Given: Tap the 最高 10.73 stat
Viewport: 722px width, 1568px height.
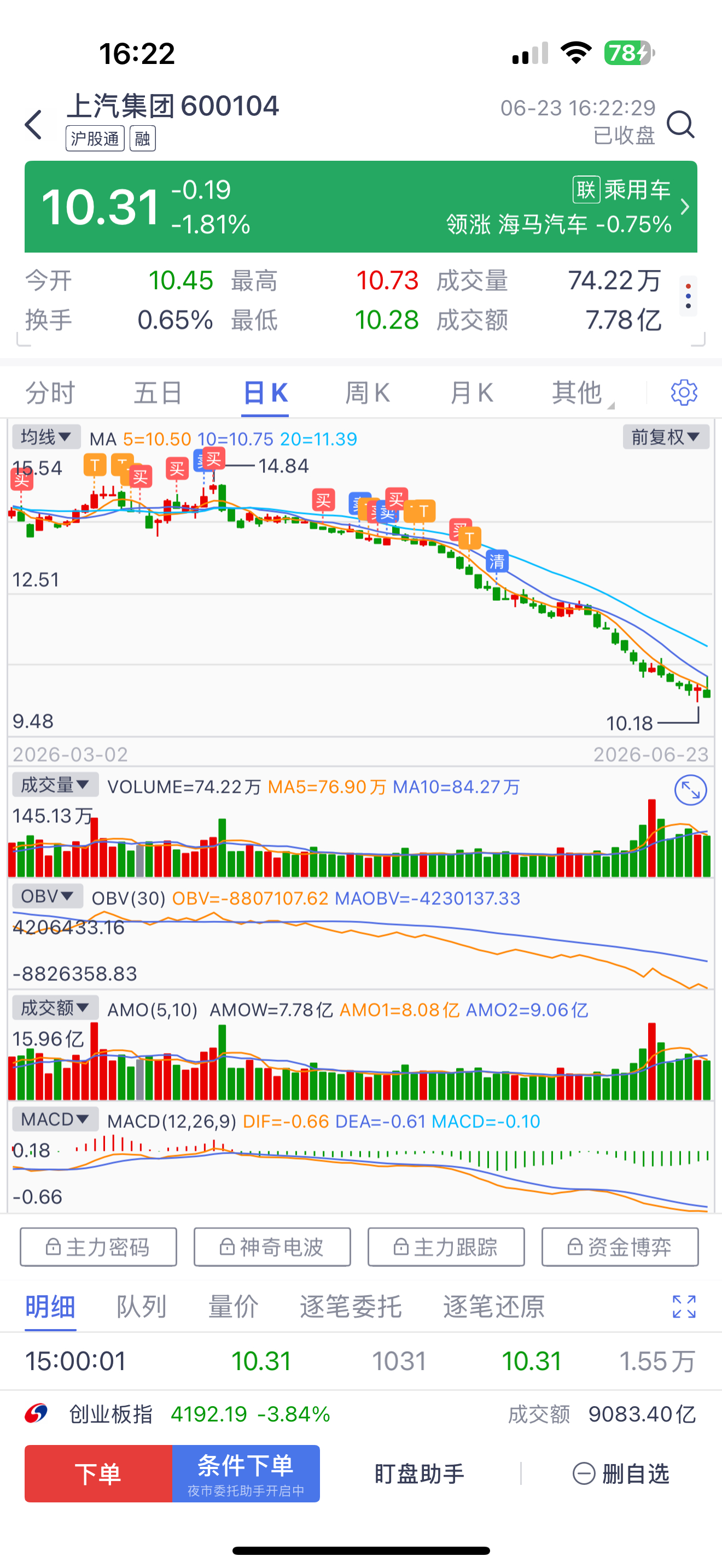Looking at the screenshot, I should tap(325, 280).
